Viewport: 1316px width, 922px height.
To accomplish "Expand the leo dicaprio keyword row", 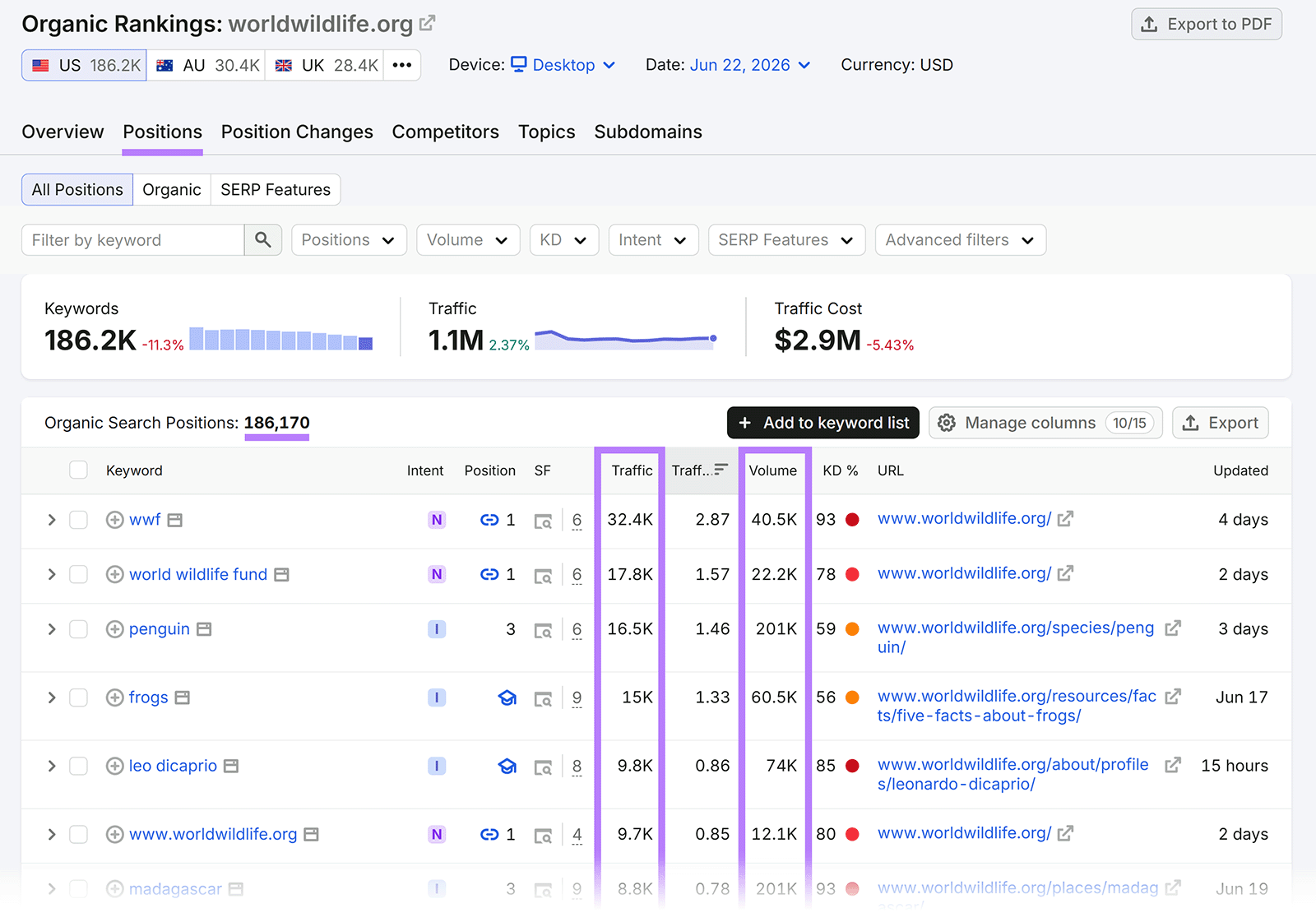I will coord(52,766).
